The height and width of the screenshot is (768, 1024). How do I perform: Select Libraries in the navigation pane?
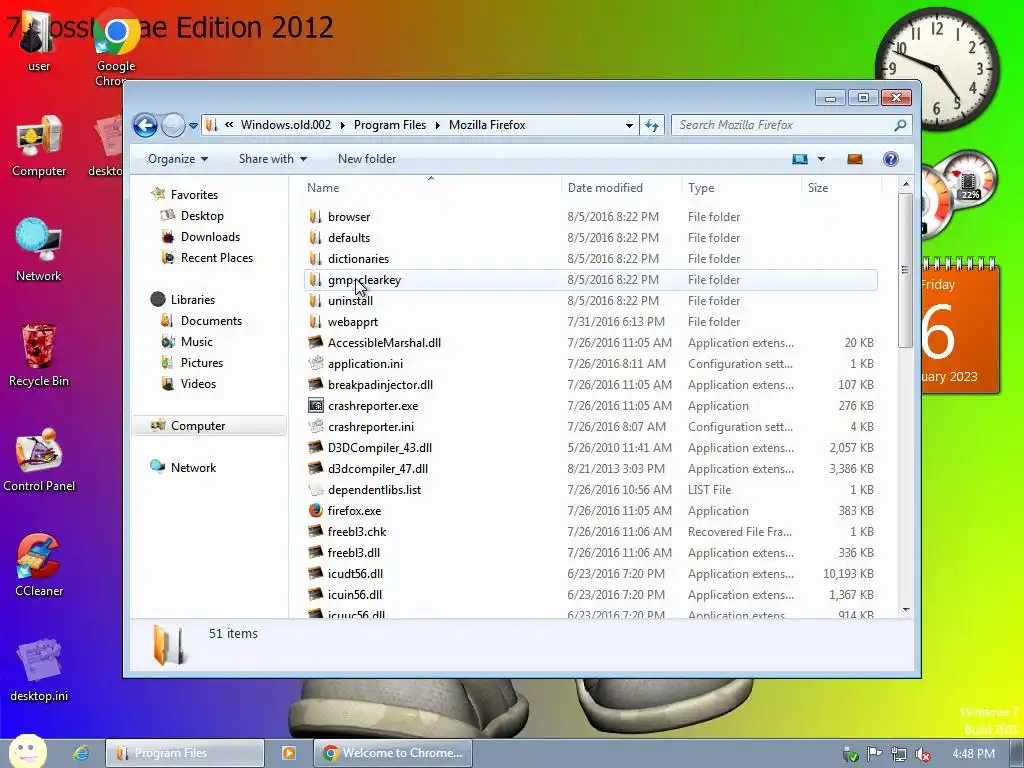pos(193,300)
